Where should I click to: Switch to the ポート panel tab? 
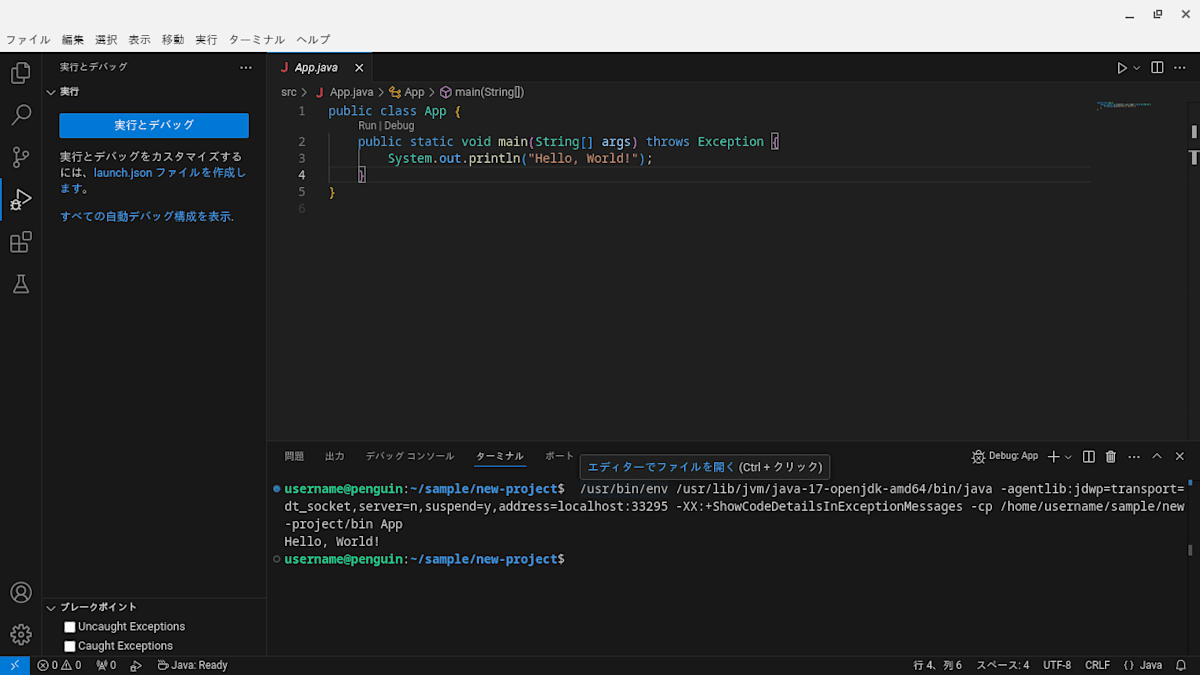560,456
